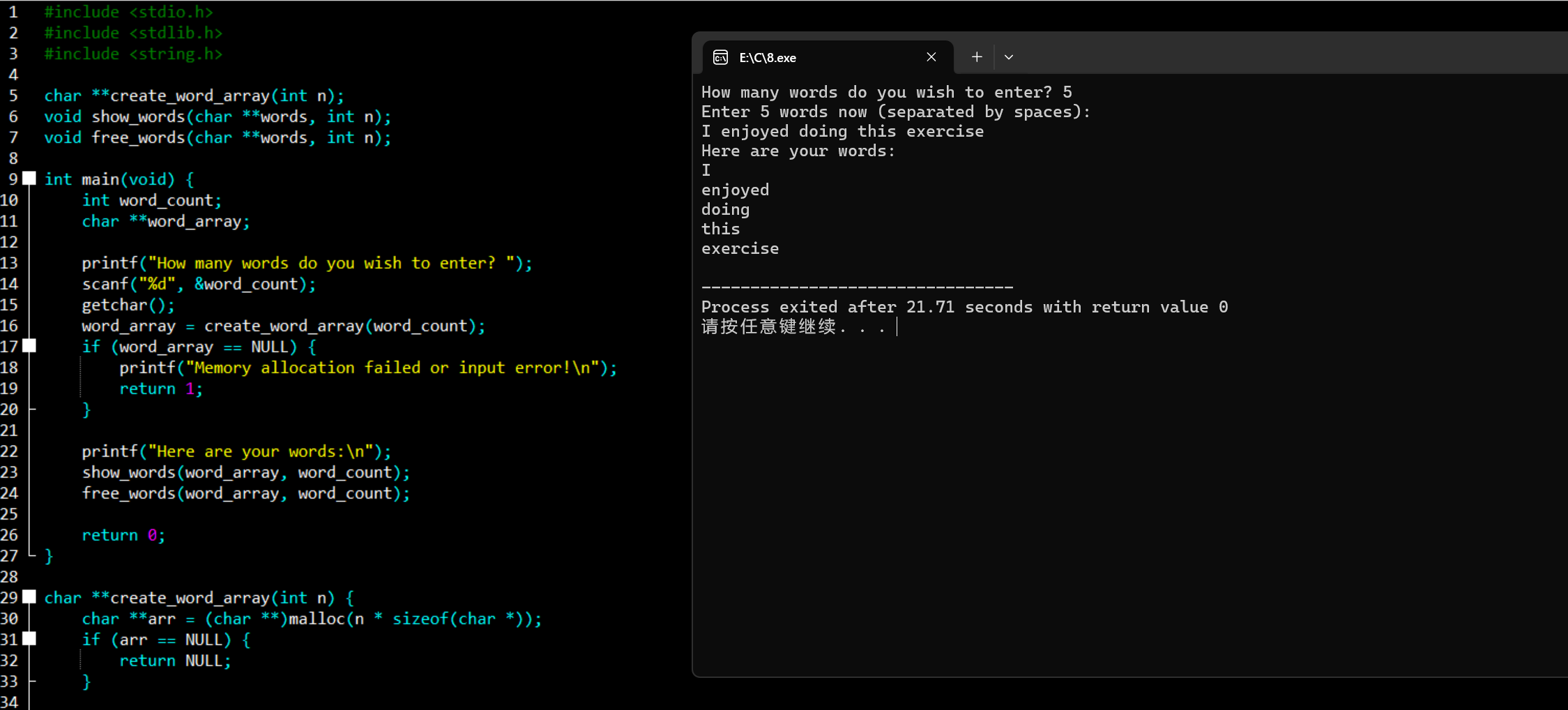
Task: Click the Memory allocation failed printf line
Action: coord(368,368)
